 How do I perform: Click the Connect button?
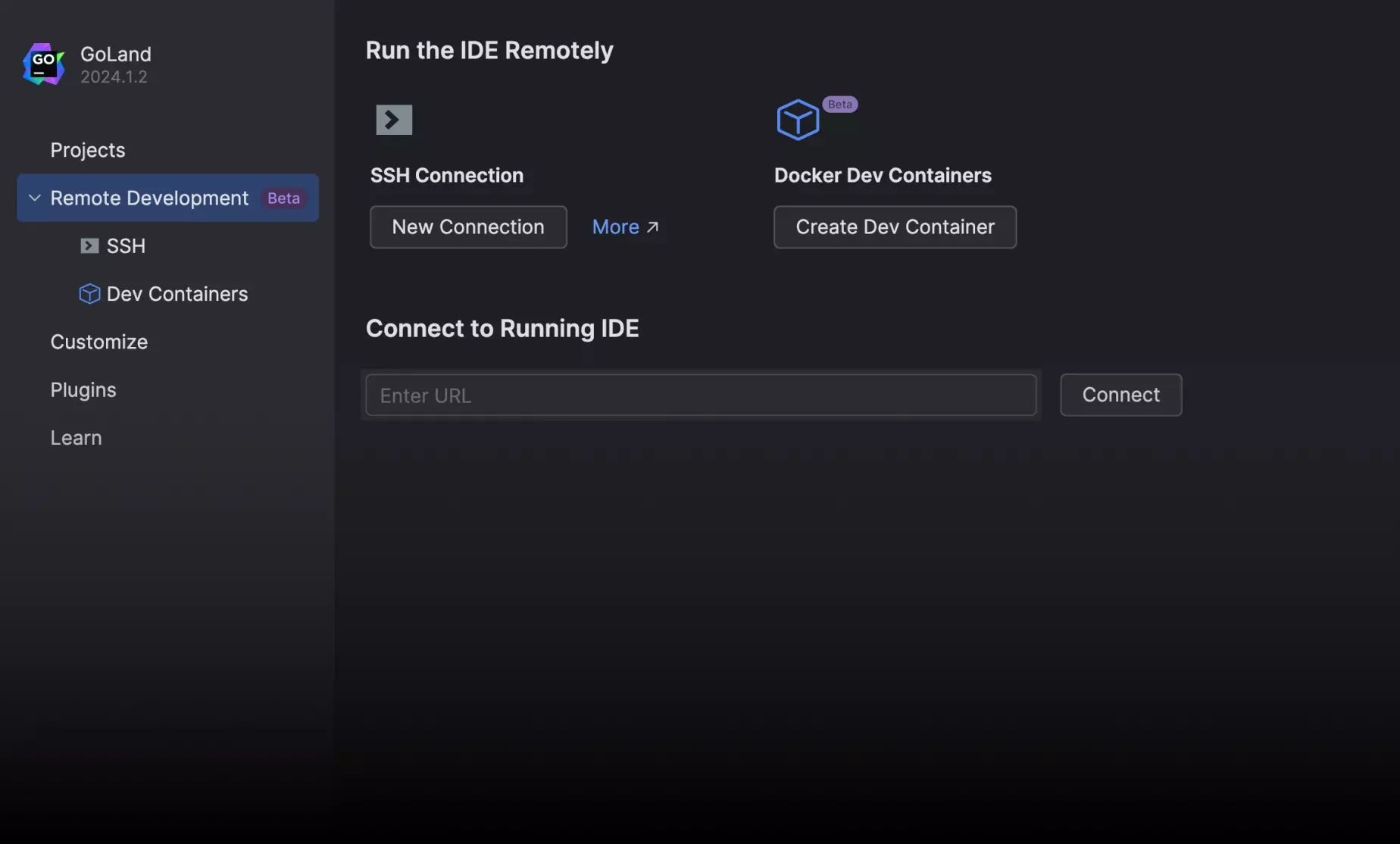pyautogui.click(x=1120, y=395)
